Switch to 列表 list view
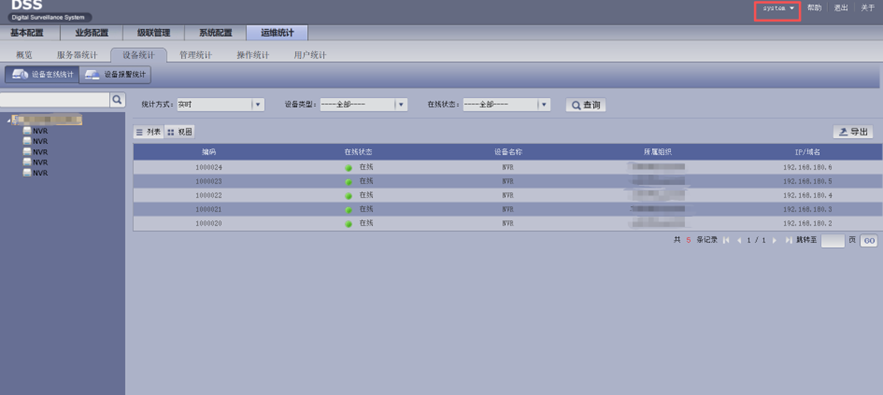 click(x=148, y=132)
